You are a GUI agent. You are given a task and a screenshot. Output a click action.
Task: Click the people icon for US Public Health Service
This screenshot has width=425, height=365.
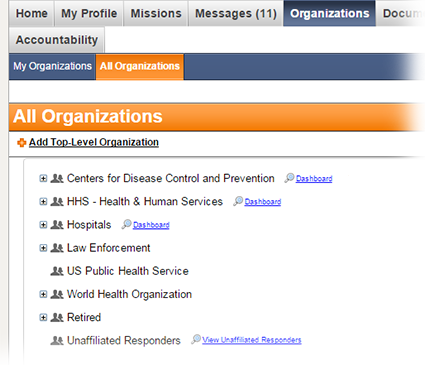pyautogui.click(x=57, y=271)
